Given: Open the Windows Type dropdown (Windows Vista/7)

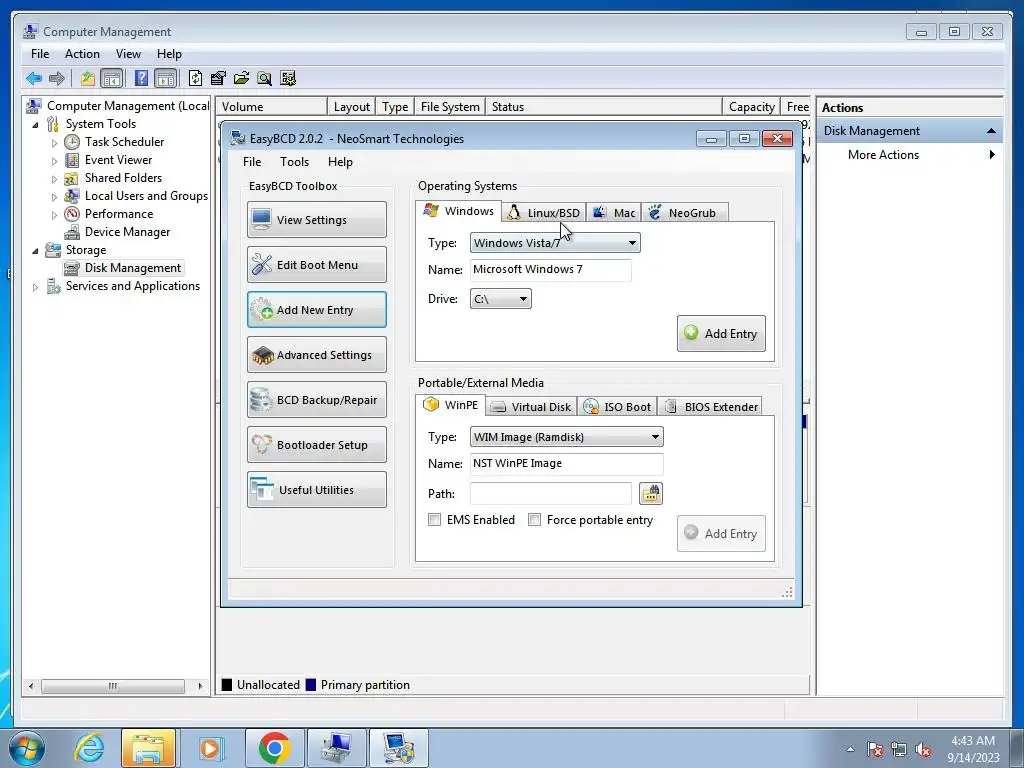Looking at the screenshot, I should pos(555,243).
